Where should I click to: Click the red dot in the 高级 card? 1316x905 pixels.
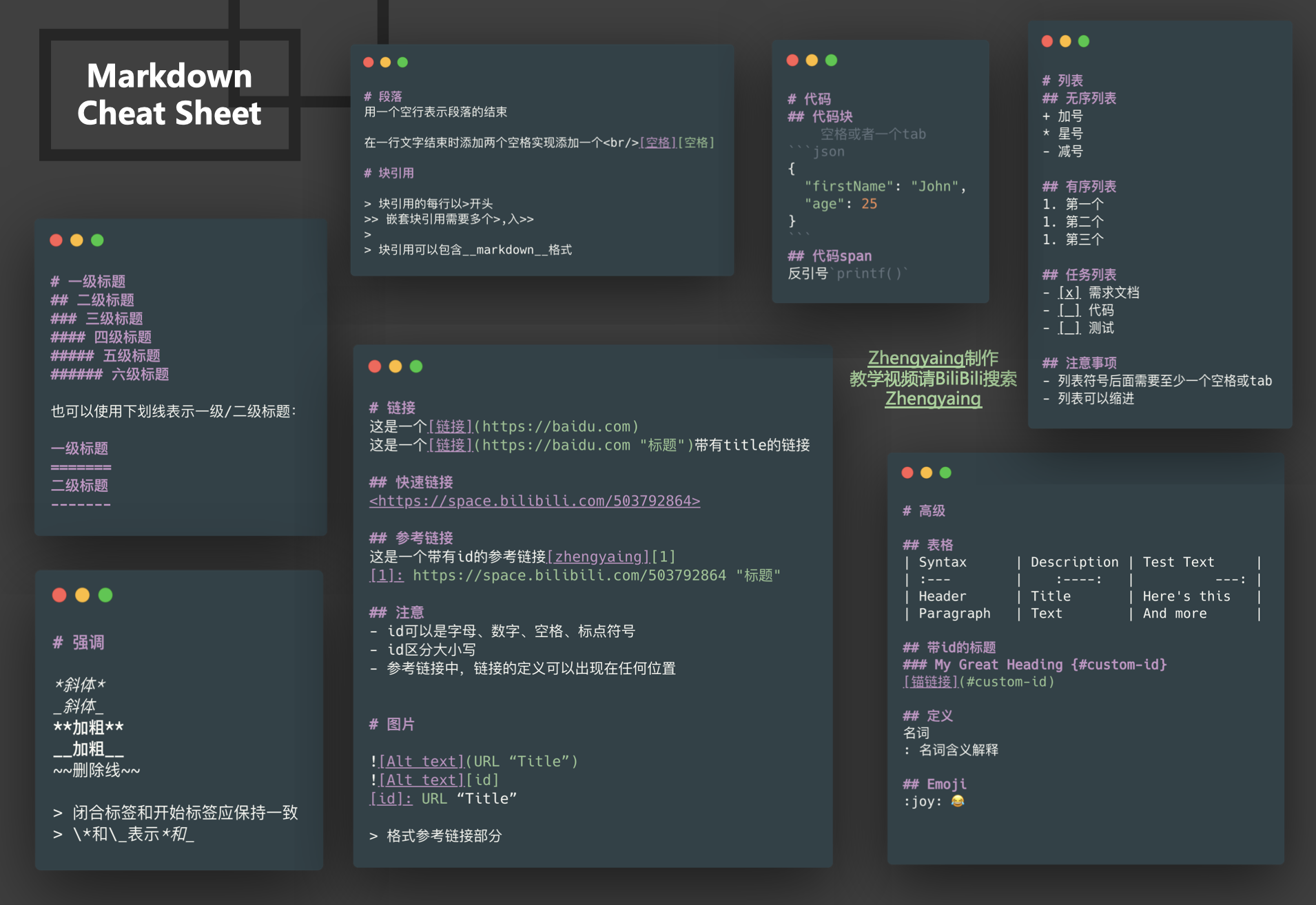point(907,472)
